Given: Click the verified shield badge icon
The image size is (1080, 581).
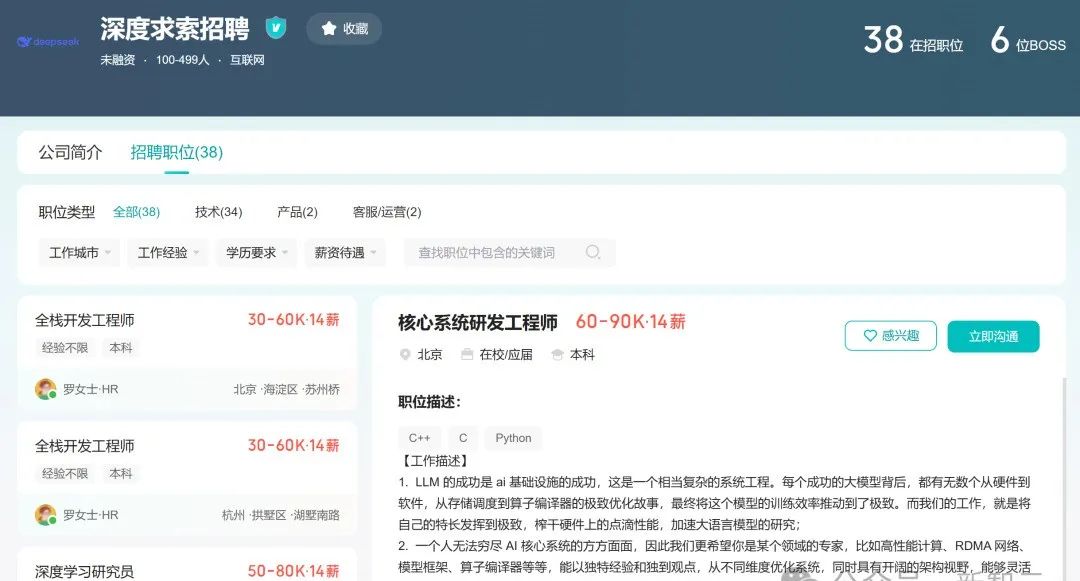Looking at the screenshot, I should tap(276, 28).
